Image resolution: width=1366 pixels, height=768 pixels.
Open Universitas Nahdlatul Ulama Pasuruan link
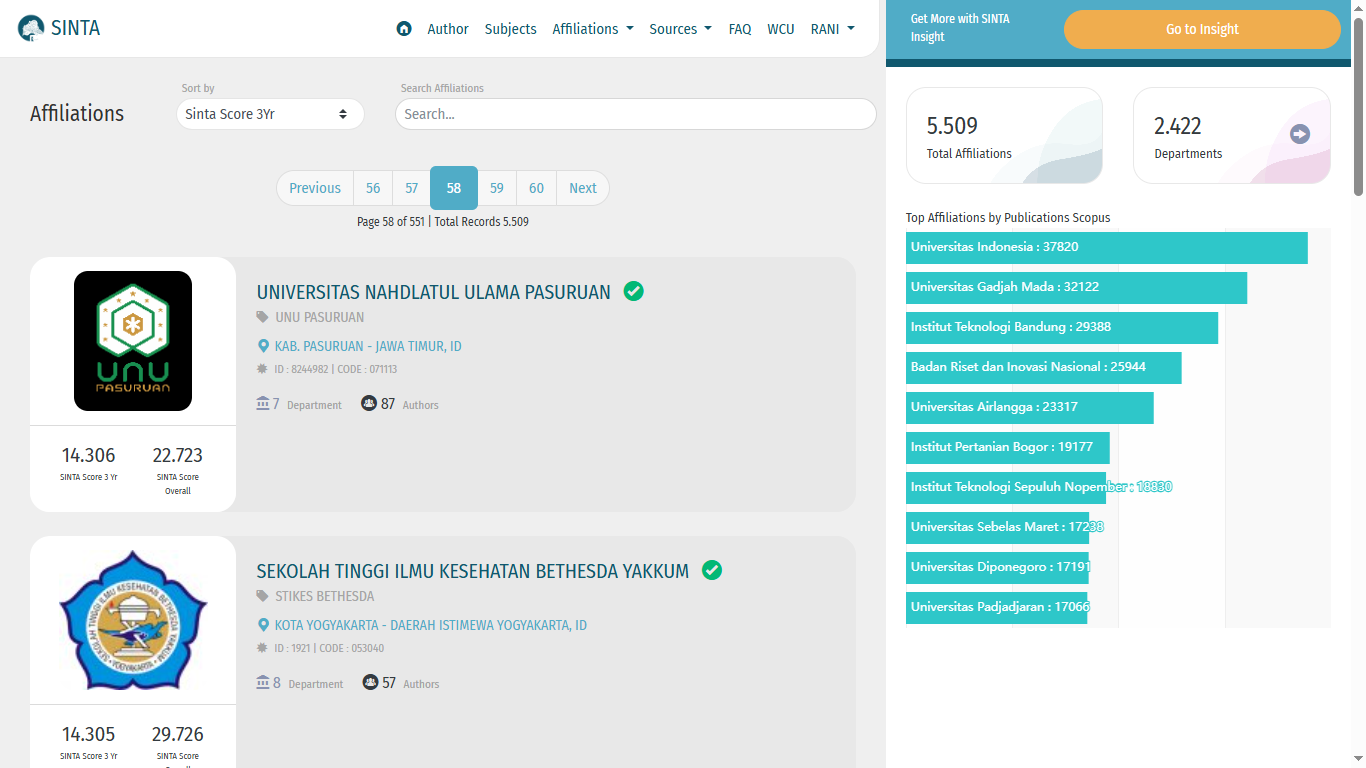(434, 292)
